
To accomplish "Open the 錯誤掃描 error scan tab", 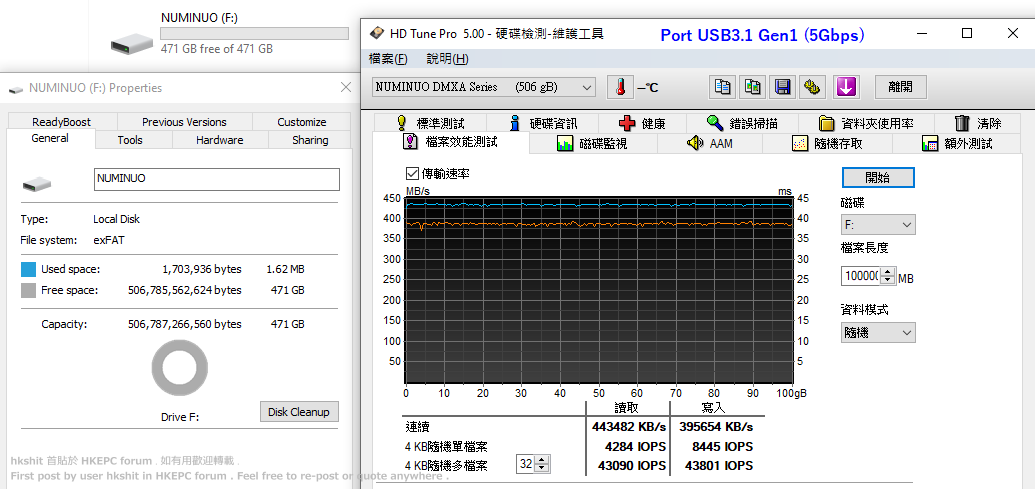I will pos(742,123).
